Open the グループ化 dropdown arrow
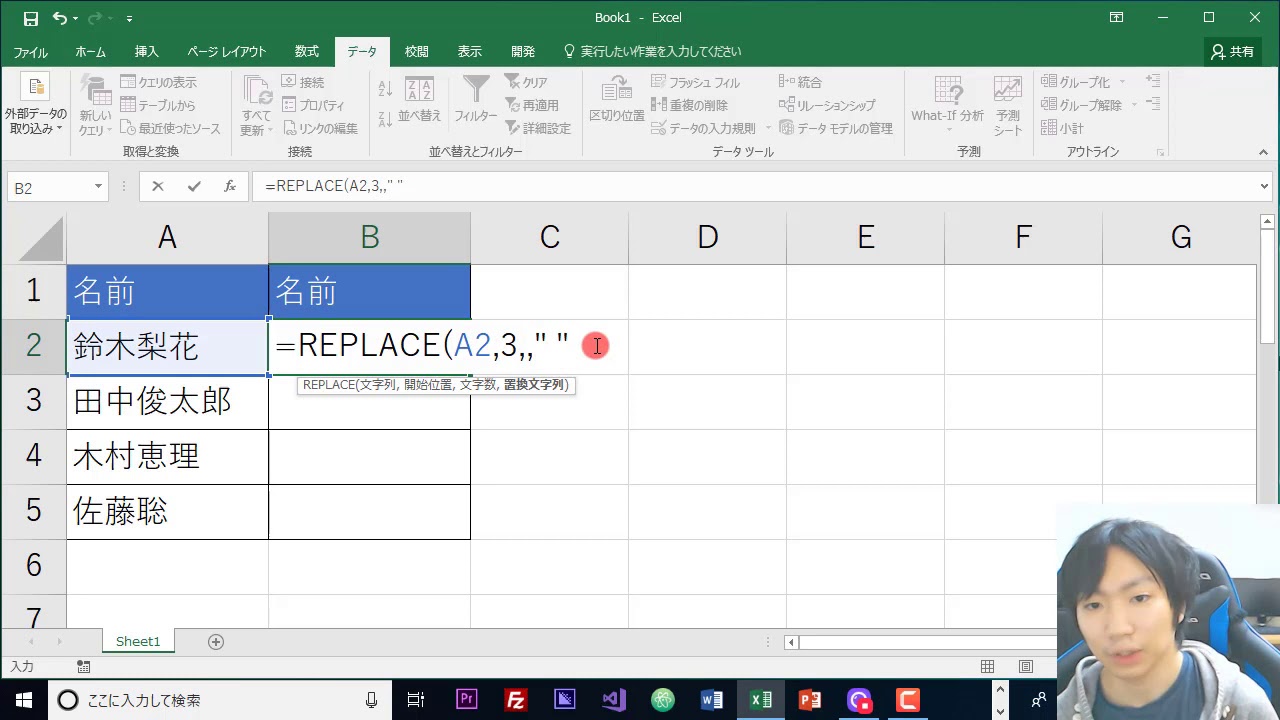The height and width of the screenshot is (720, 1280). pos(1122,82)
